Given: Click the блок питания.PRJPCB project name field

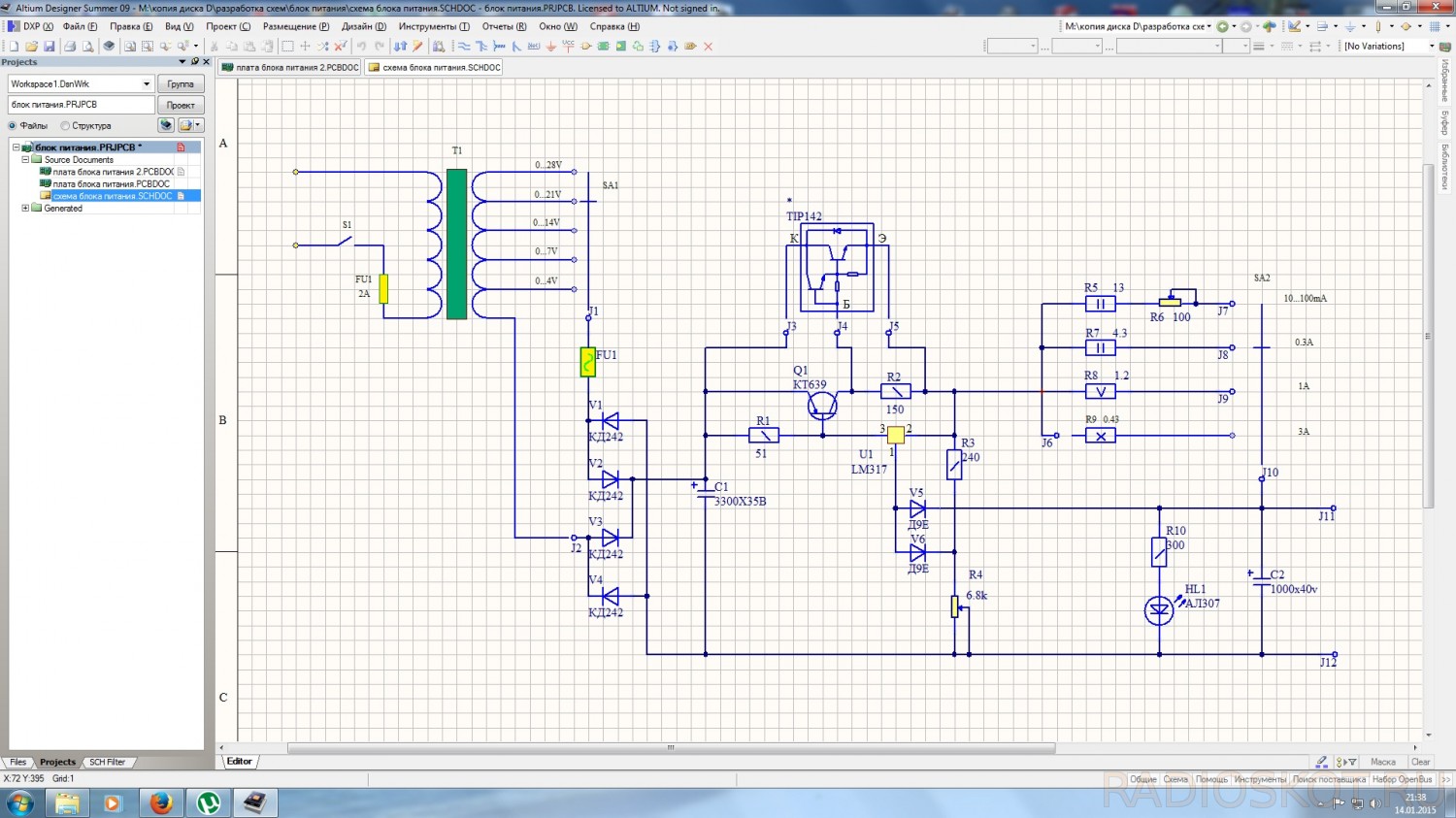Looking at the screenshot, I should [x=82, y=105].
